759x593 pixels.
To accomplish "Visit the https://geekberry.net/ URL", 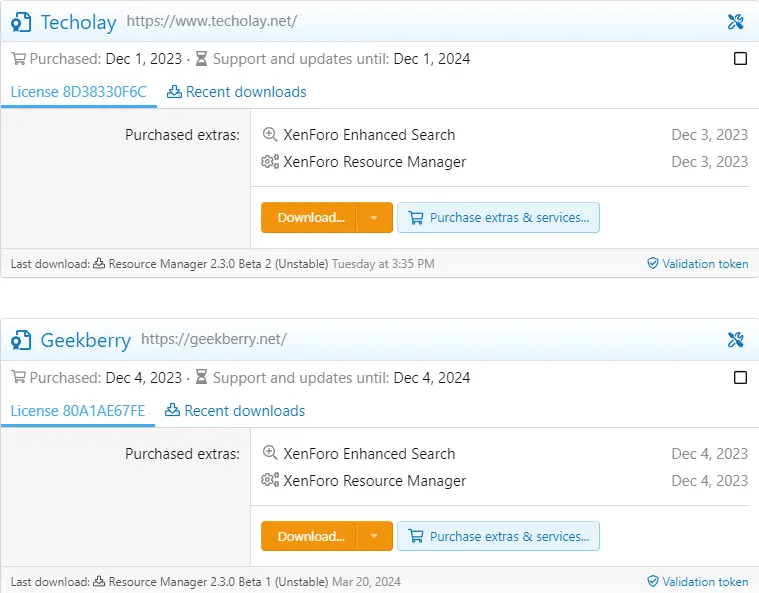I will pyautogui.click(x=213, y=339).
